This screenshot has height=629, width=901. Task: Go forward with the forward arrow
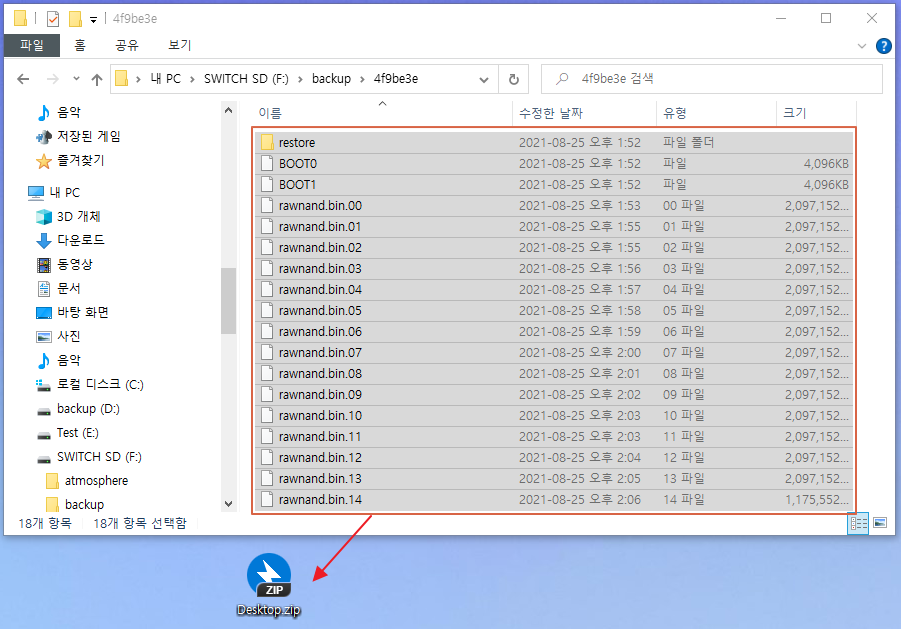(x=52, y=79)
